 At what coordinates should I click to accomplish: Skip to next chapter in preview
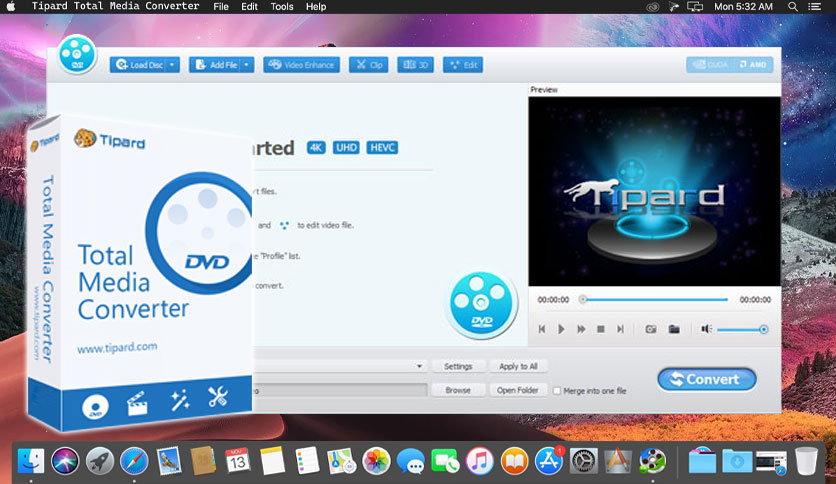click(x=620, y=329)
